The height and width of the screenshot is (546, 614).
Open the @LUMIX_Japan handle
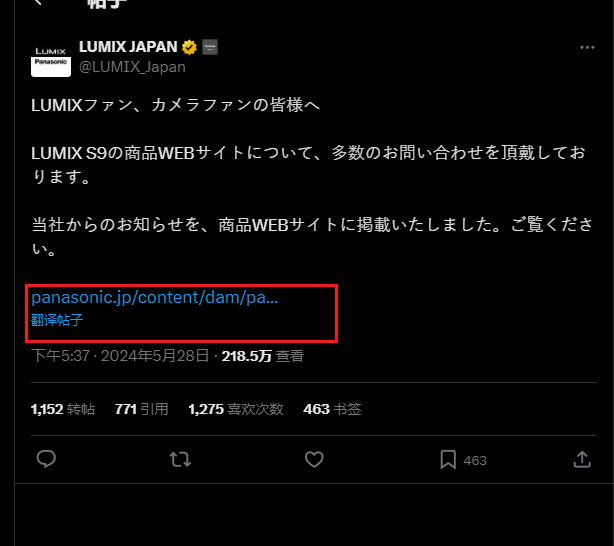coord(132,67)
